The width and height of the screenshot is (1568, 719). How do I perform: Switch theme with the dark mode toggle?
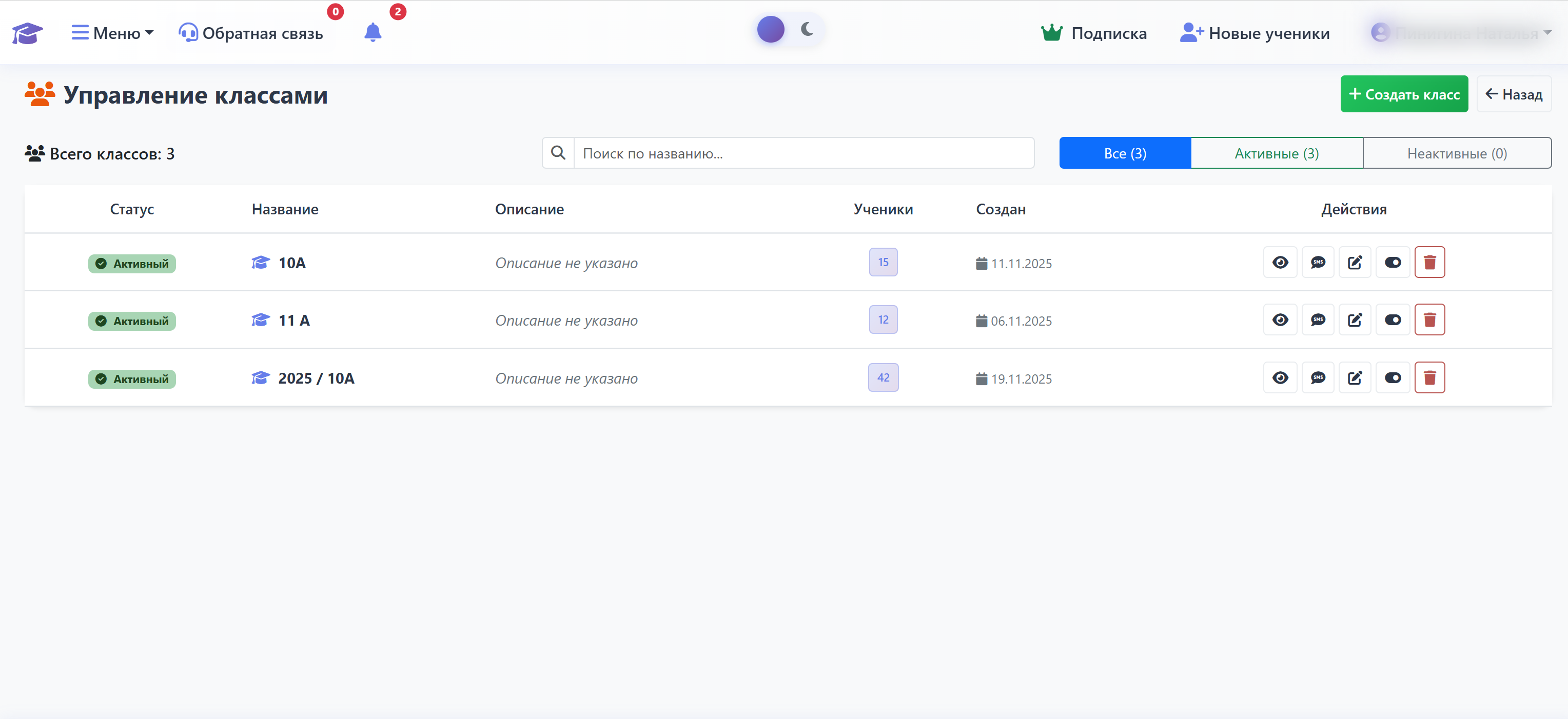(x=790, y=29)
